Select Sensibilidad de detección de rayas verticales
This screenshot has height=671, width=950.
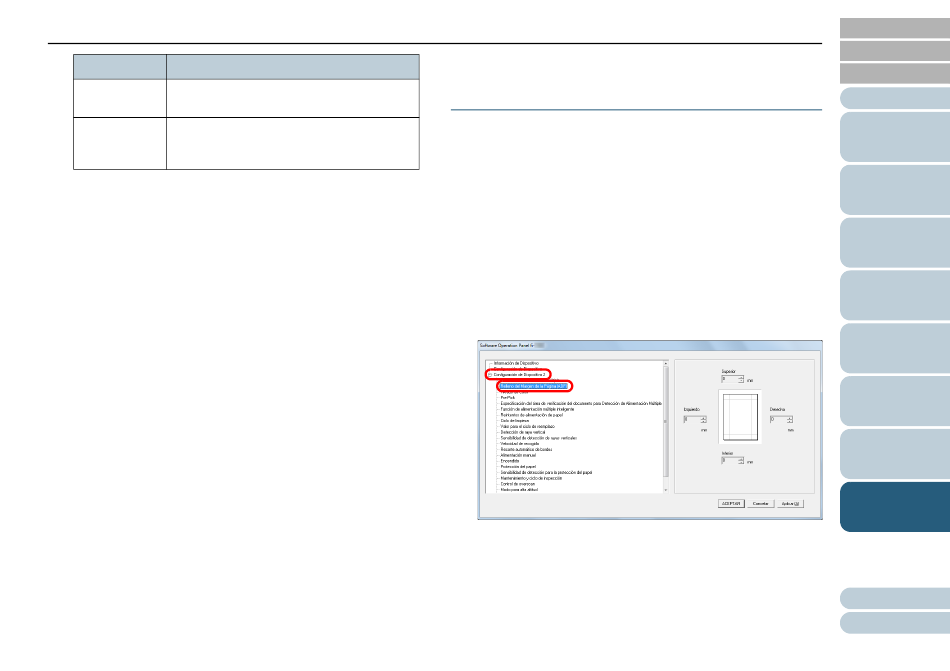(538, 438)
